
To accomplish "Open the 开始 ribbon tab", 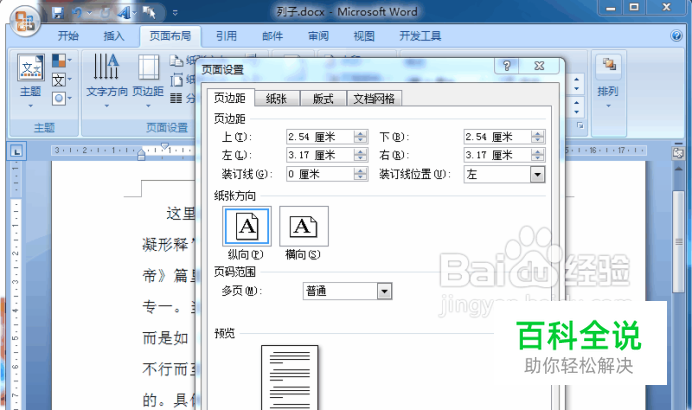I will point(68,36).
